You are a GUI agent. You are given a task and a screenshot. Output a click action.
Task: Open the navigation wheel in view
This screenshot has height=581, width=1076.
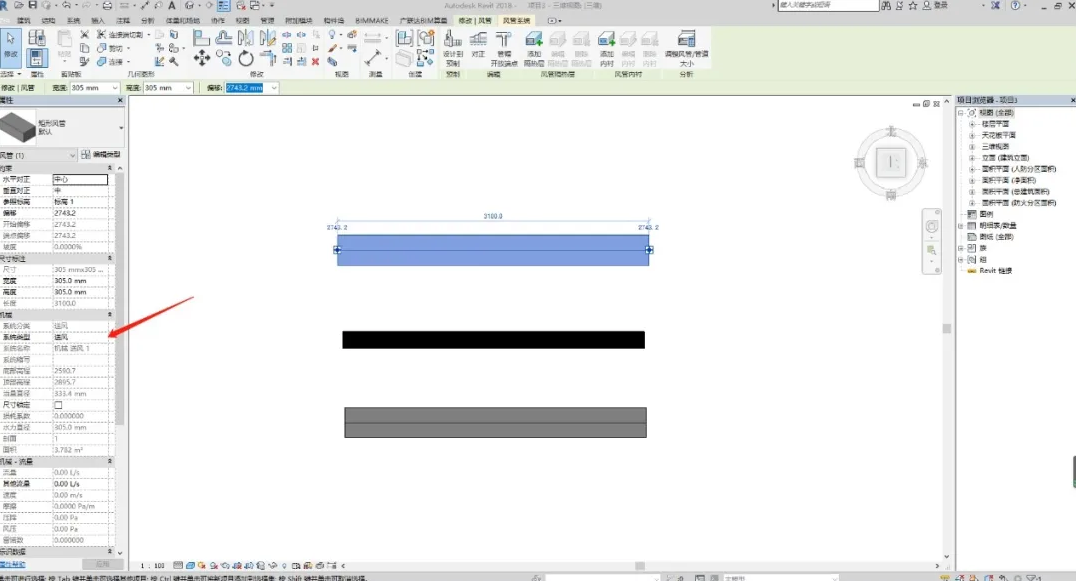click(x=931, y=226)
